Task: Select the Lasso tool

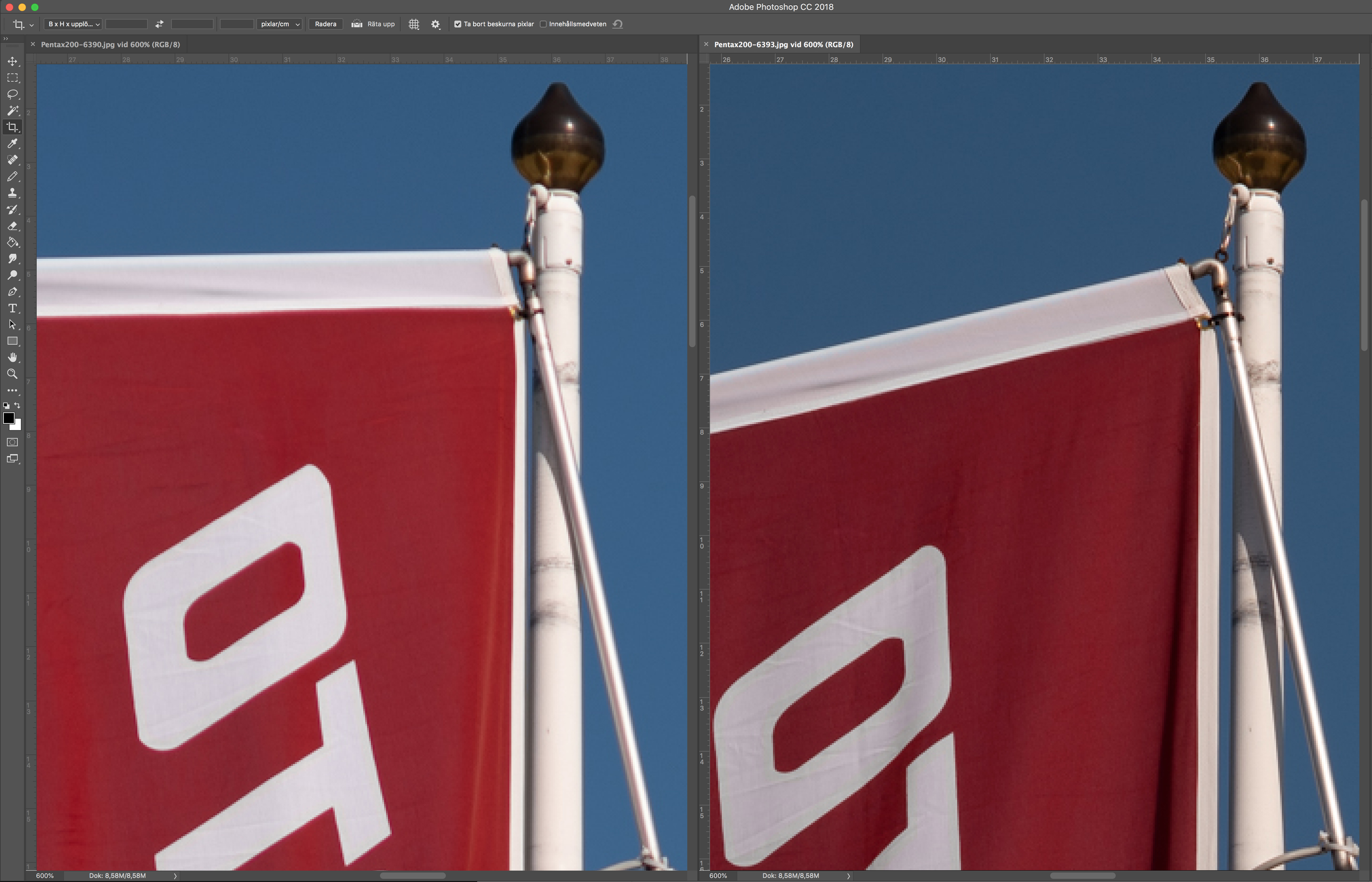Action: pyautogui.click(x=12, y=94)
